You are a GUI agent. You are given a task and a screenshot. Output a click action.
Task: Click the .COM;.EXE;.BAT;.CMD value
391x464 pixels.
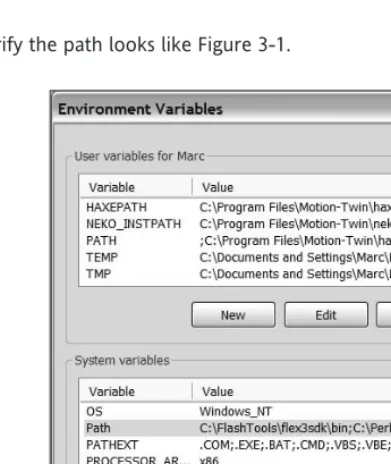click(x=295, y=445)
